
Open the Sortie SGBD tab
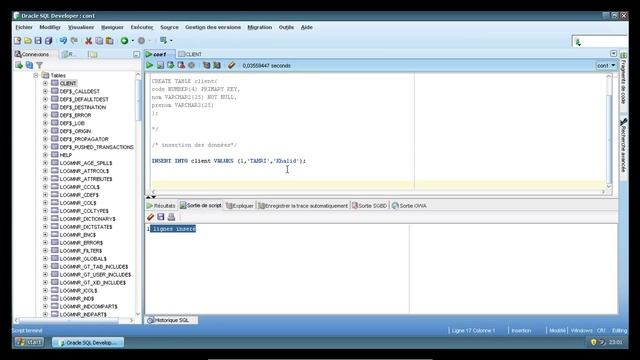coord(369,206)
